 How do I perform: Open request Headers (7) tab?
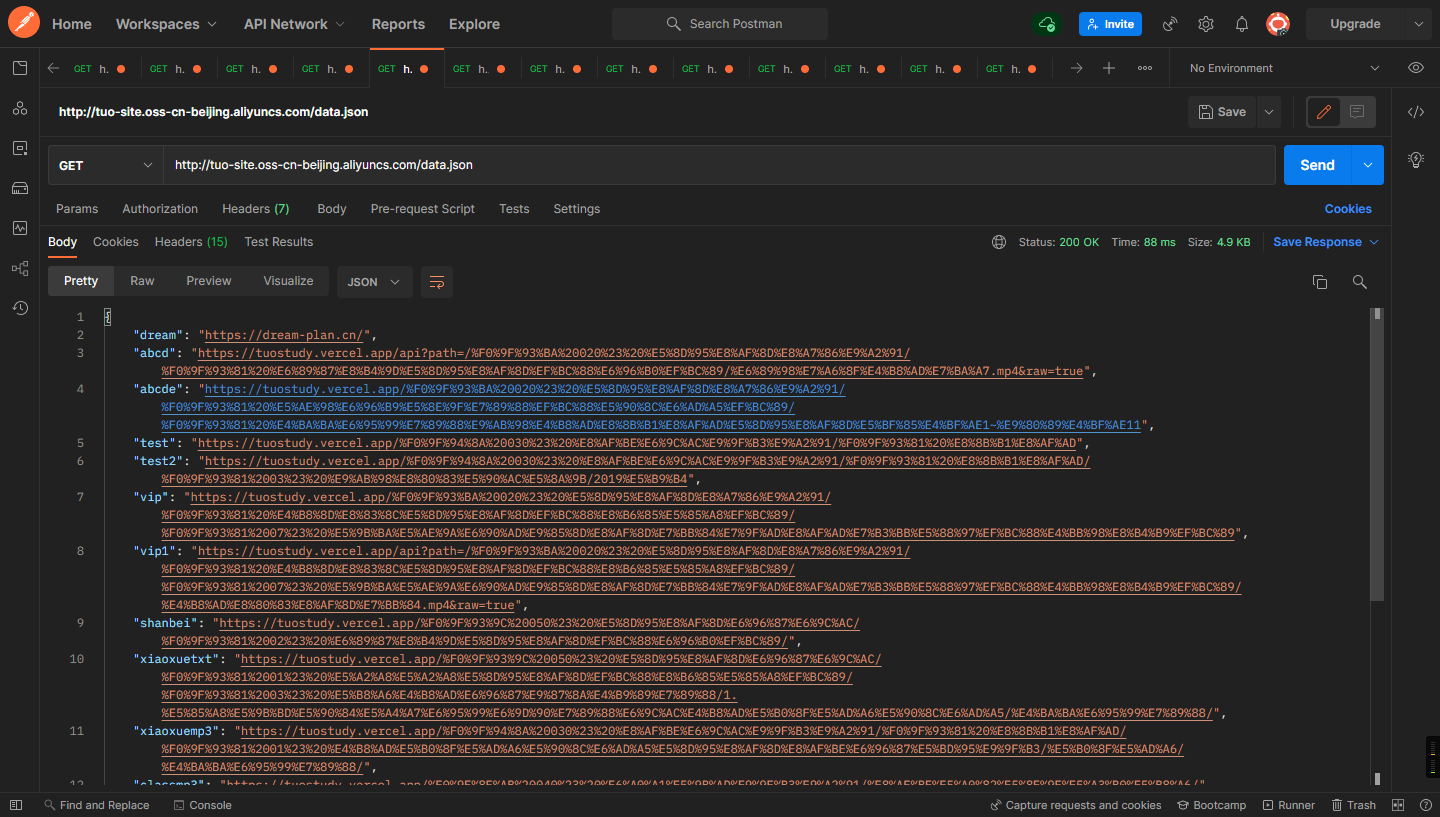tap(256, 209)
